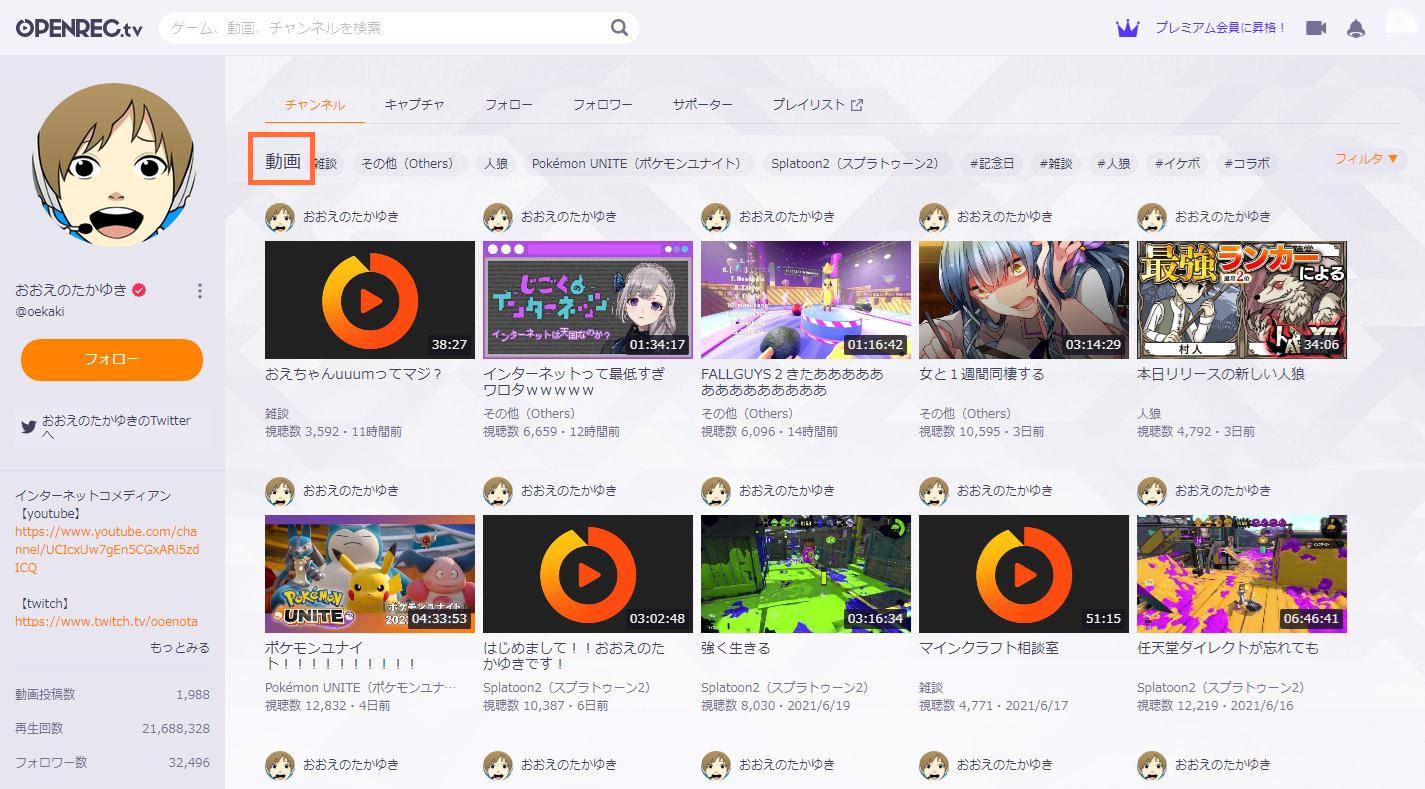Select the #人狼 tag chip
This screenshot has width=1425, height=789.
click(x=1113, y=164)
